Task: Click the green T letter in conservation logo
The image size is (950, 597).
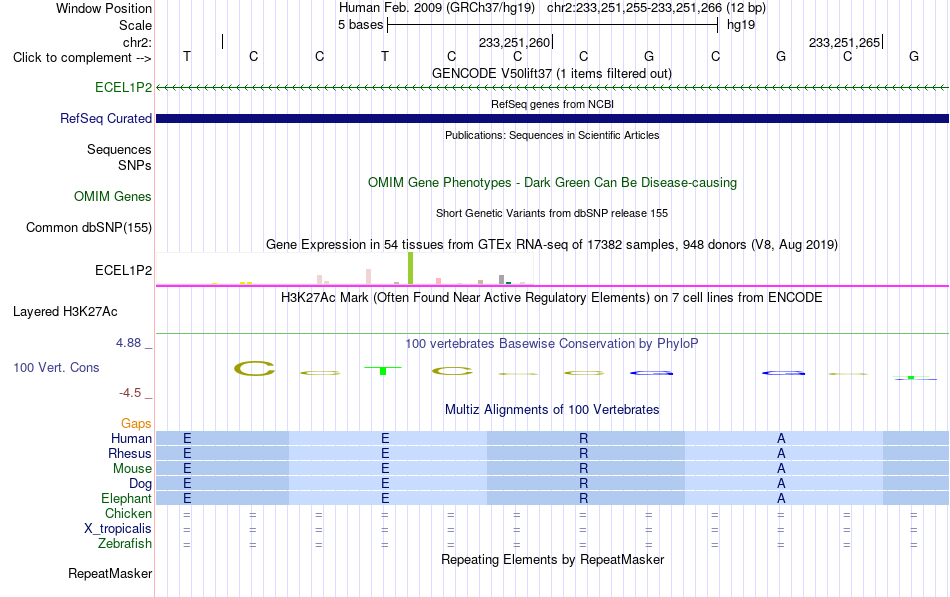Action: pyautogui.click(x=383, y=370)
